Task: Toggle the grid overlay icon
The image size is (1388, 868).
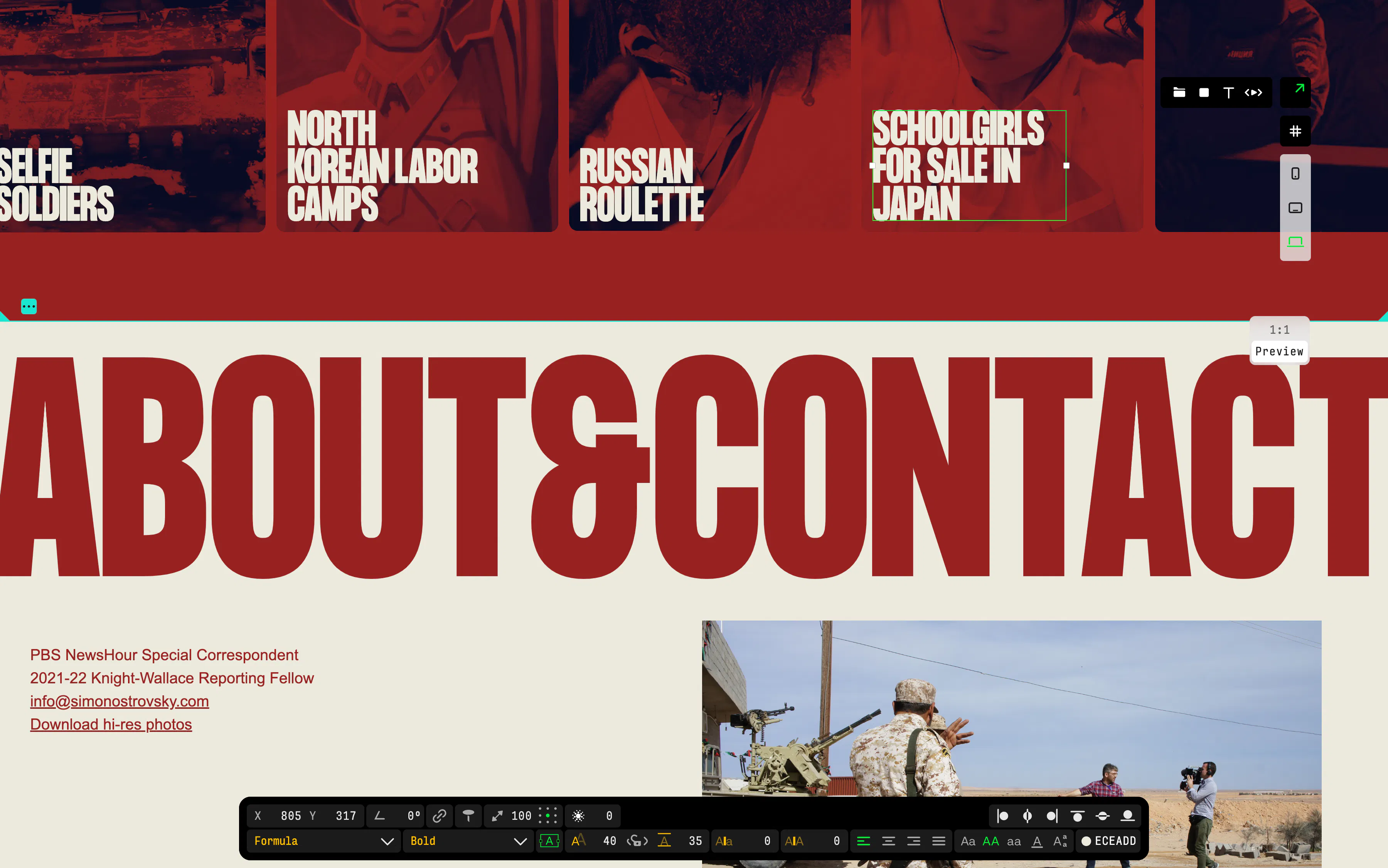Action: click(1295, 131)
